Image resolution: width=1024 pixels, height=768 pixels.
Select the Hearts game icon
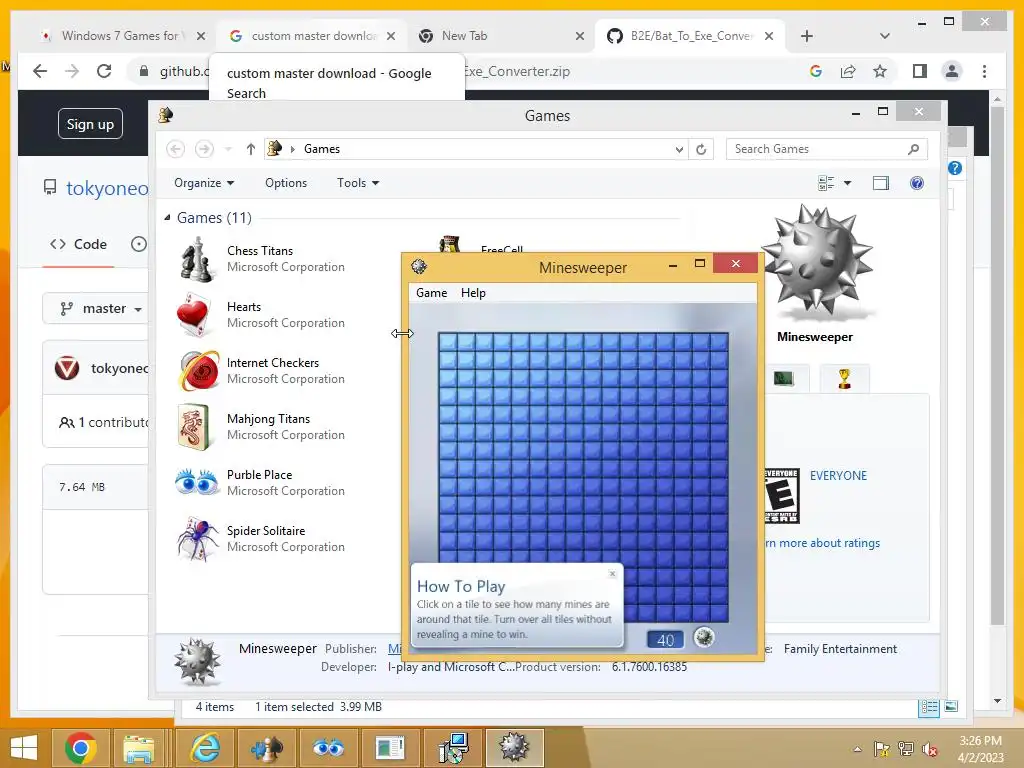193,315
